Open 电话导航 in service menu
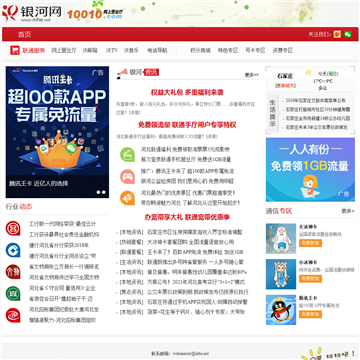The height and width of the screenshot is (360, 360). pos(157,51)
